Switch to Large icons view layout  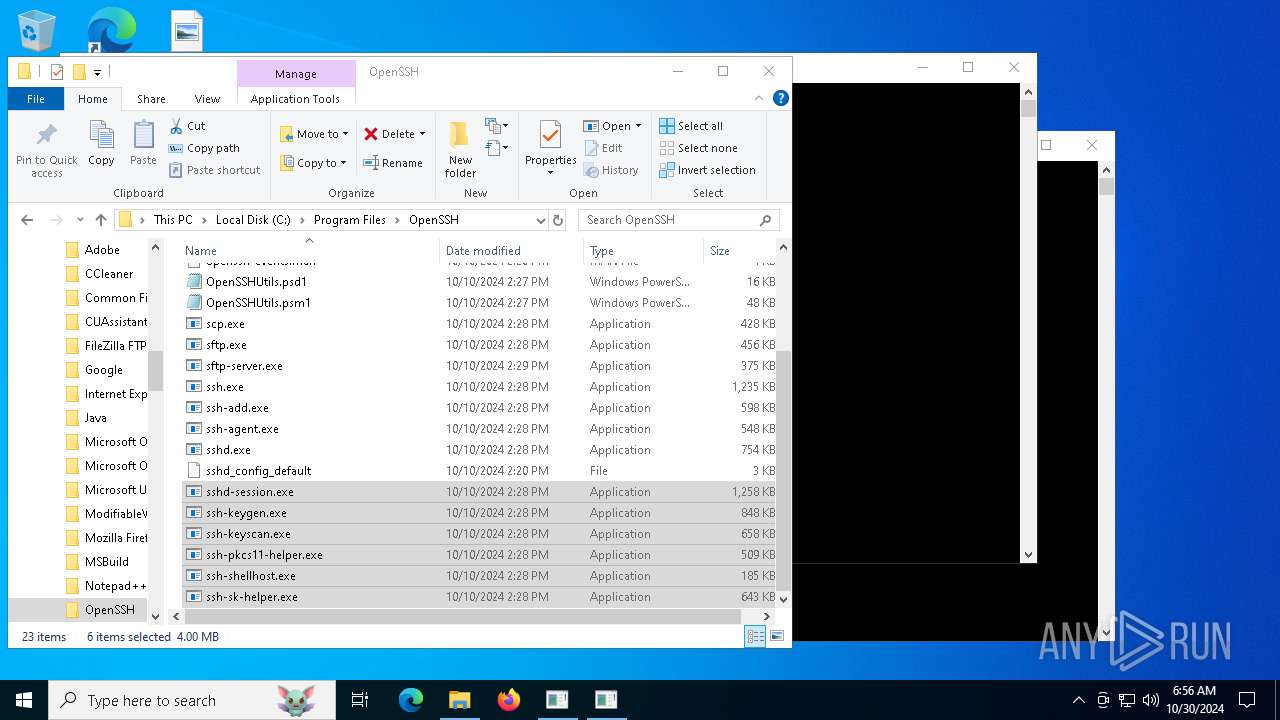776,636
